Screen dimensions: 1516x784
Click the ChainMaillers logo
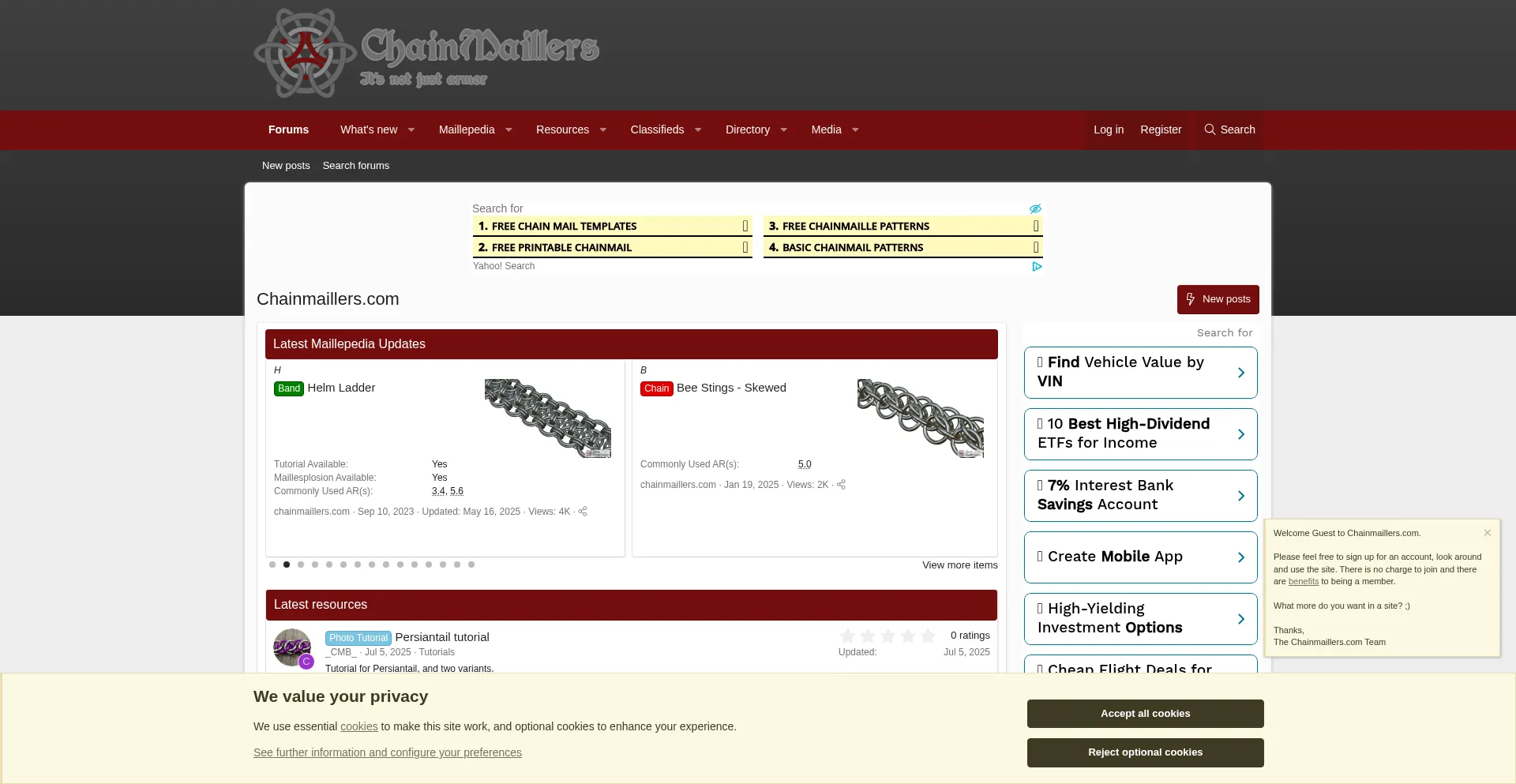pyautogui.click(x=426, y=54)
